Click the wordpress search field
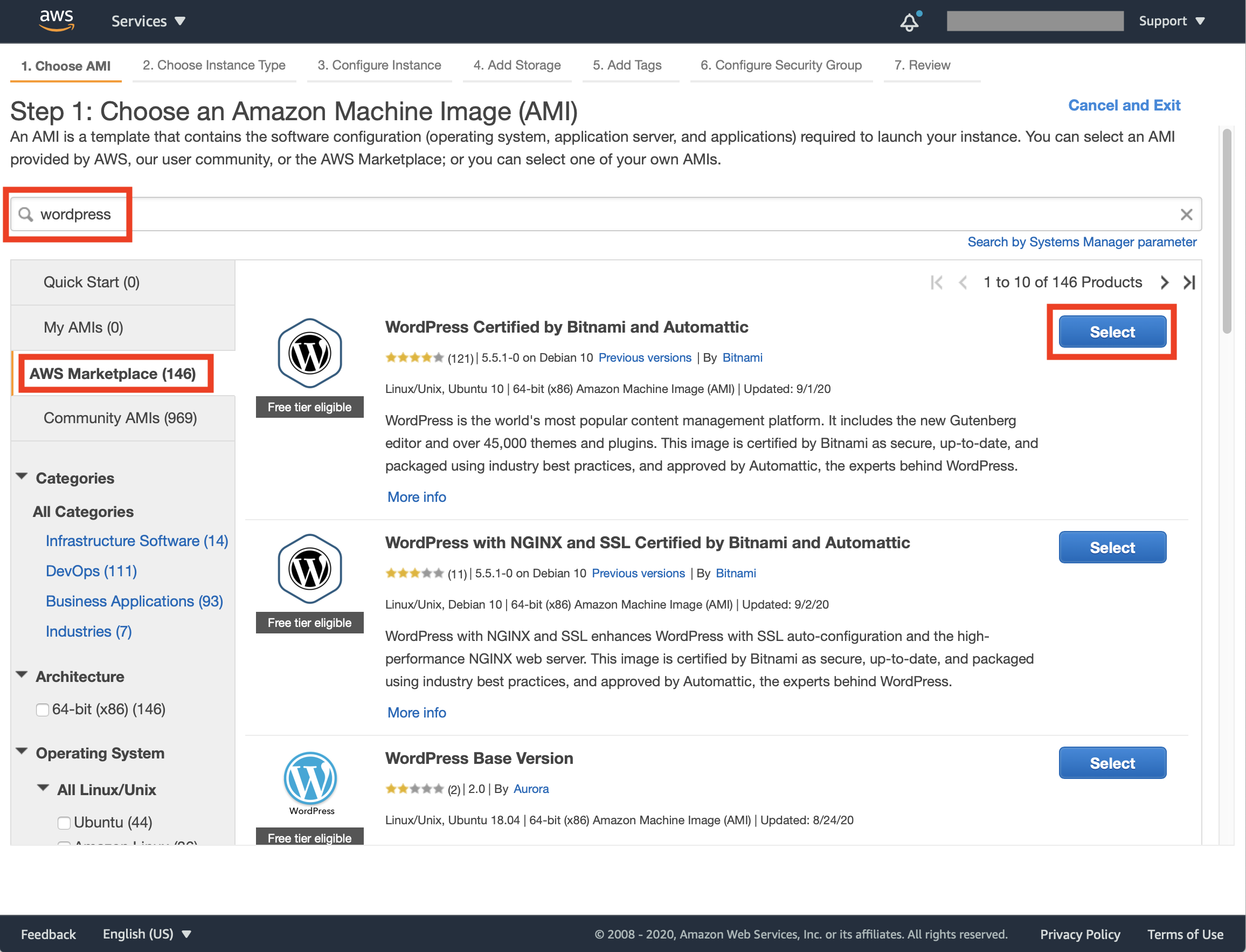 (606, 214)
